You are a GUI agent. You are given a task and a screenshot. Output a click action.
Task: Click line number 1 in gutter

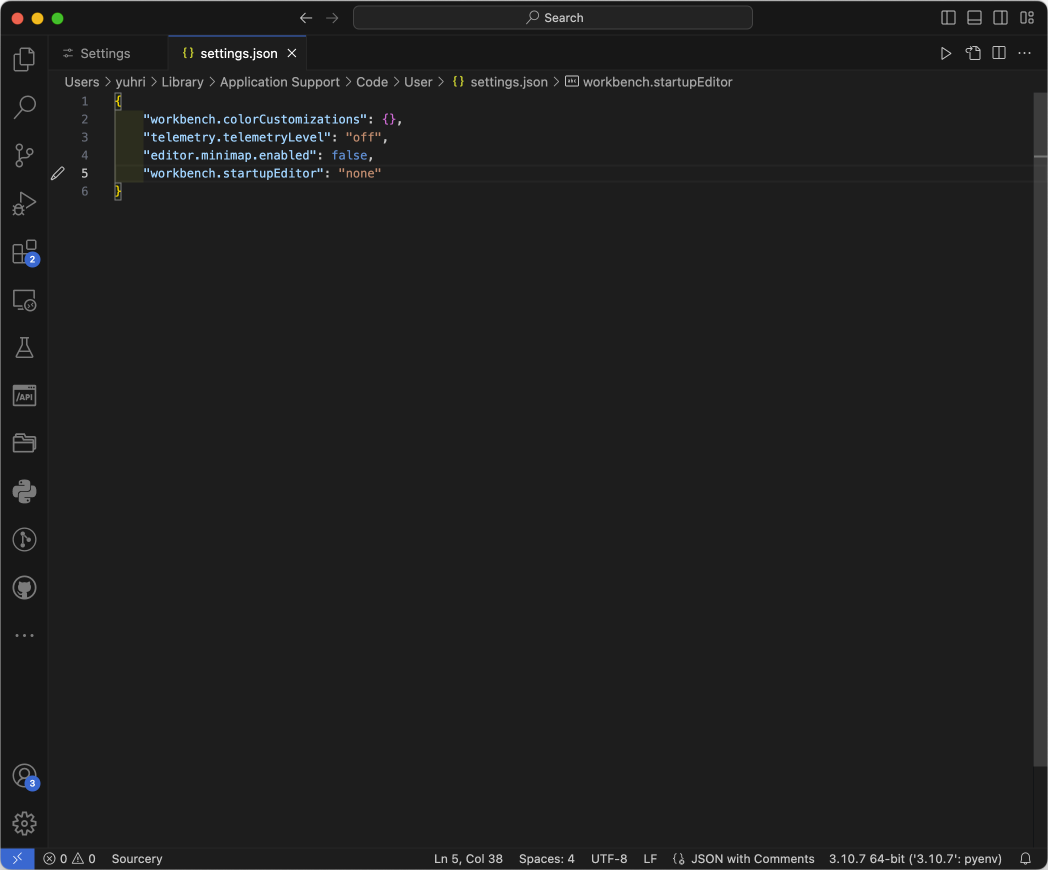pyautogui.click(x=85, y=101)
